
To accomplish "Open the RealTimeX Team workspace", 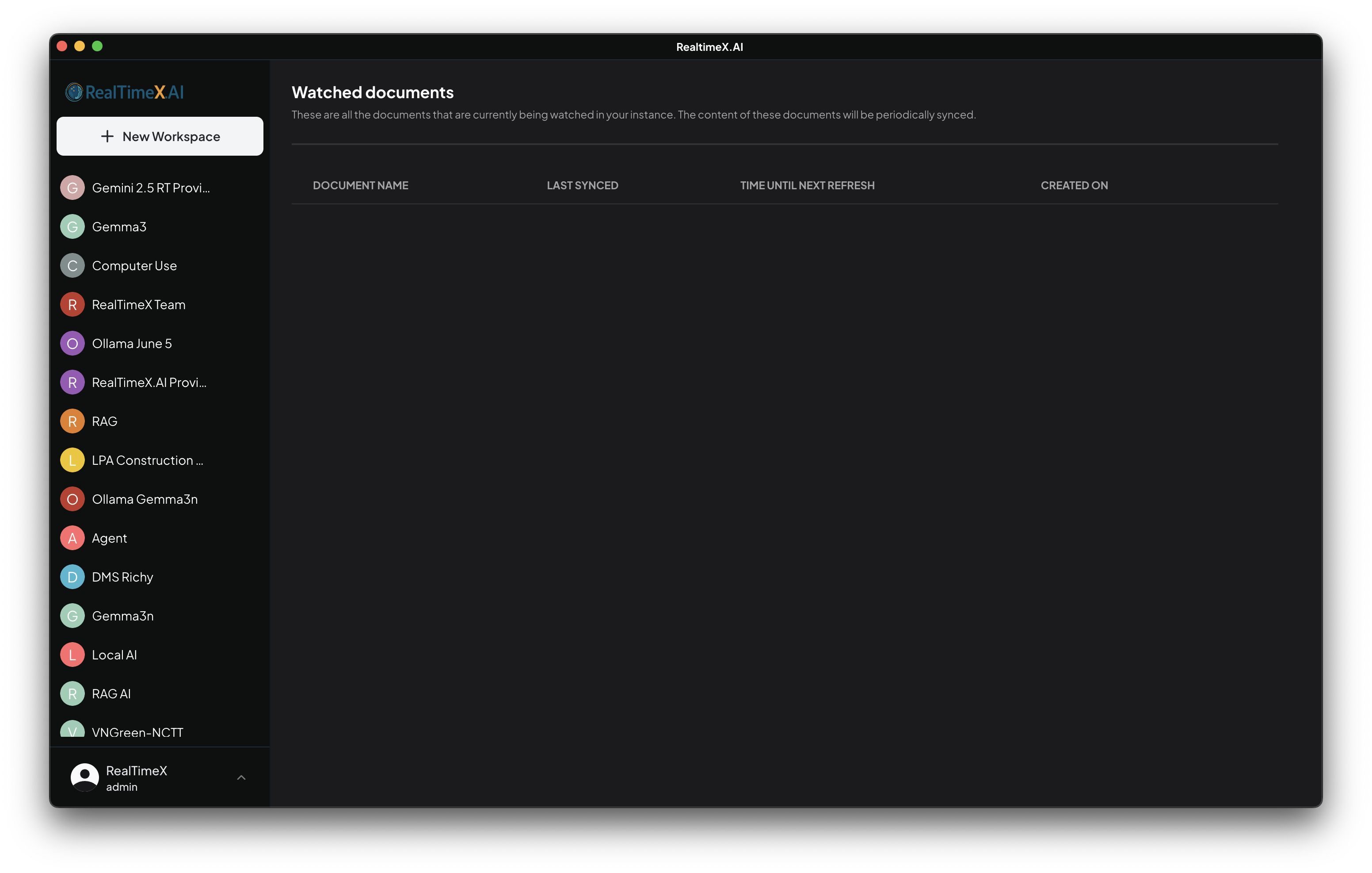I will pyautogui.click(x=138, y=305).
